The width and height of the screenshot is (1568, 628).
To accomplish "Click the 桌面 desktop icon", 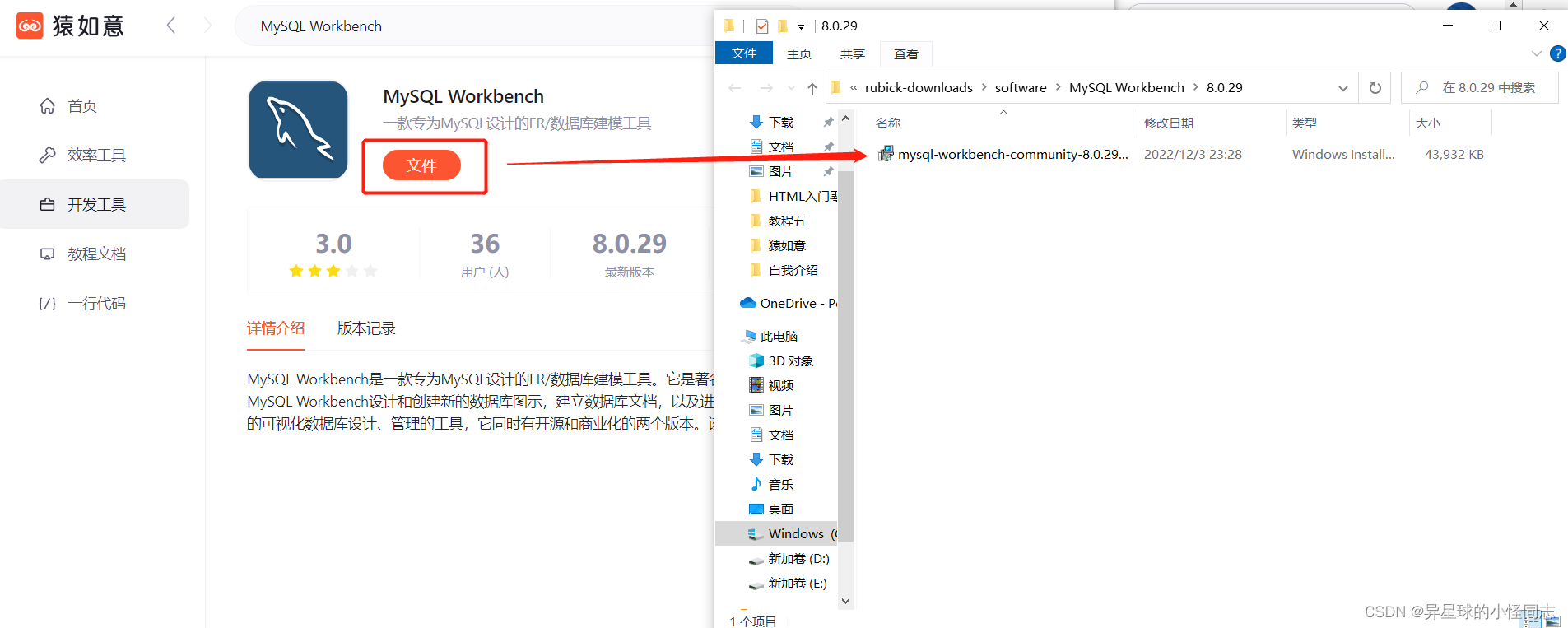I will (756, 509).
